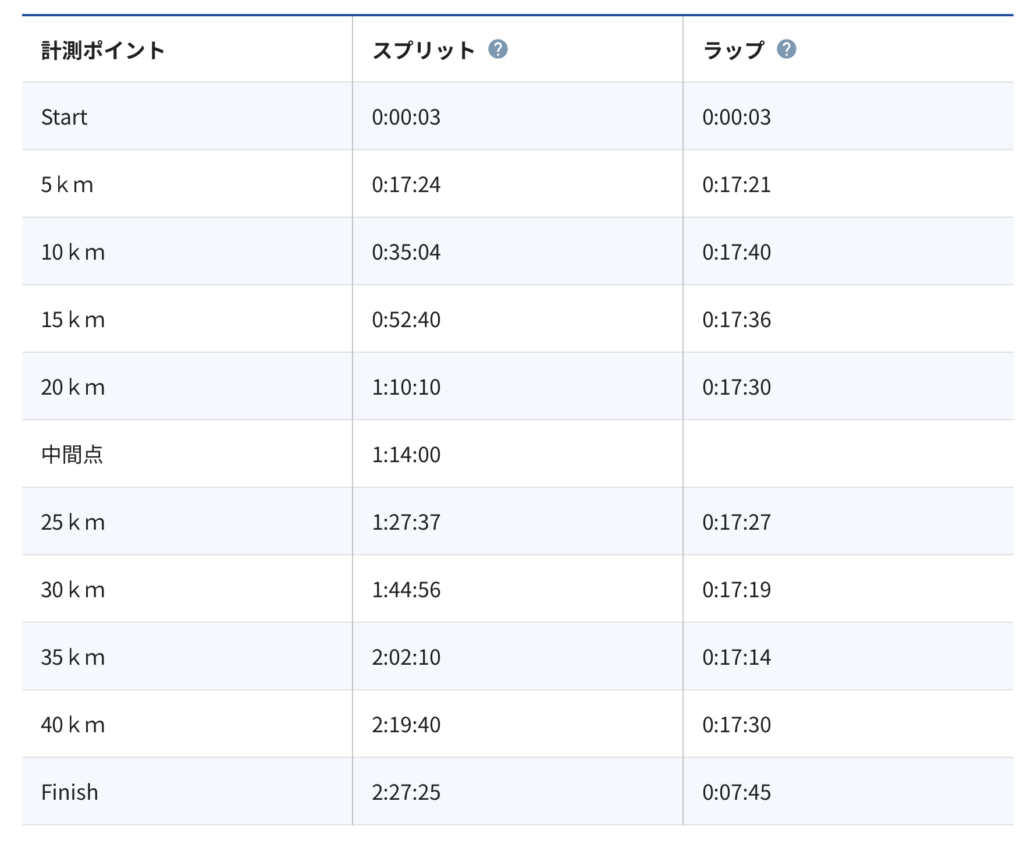The height and width of the screenshot is (851, 1024).
Task: Click the Finish row label
Action: (70, 792)
